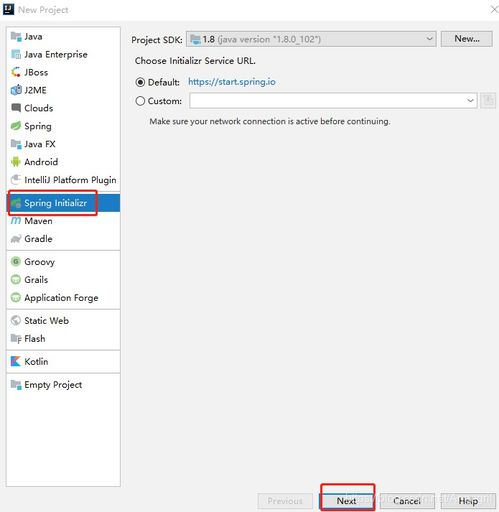This screenshot has height=512, width=499.
Task: Select the Spring list label
Action: [x=38, y=126]
